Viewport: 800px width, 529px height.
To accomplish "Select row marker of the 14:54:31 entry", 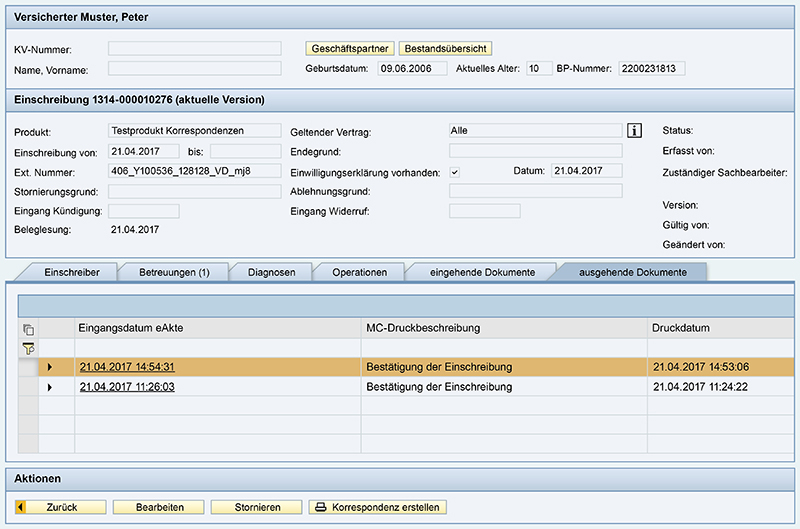I will pos(28,367).
